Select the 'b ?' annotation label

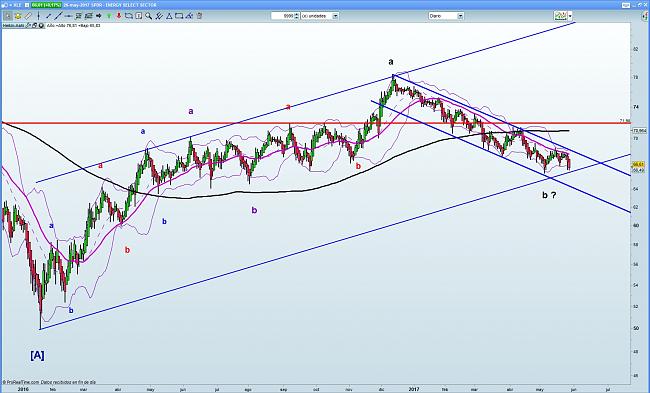(549, 195)
